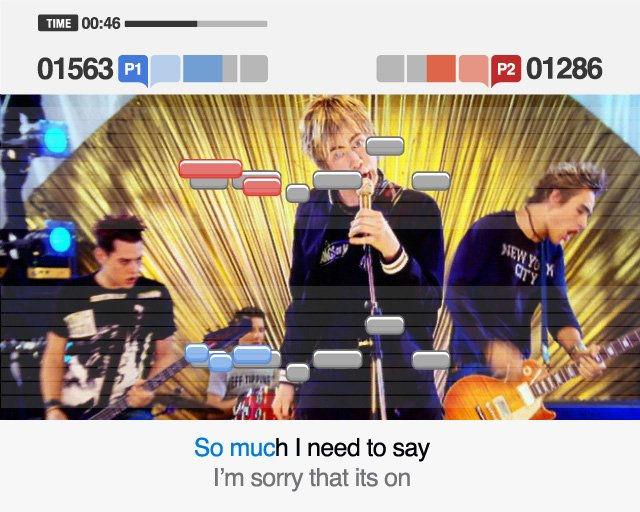Viewport: 640px width, 512px height.
Task: Click the rightmost gray note in upper track
Action: [431, 181]
